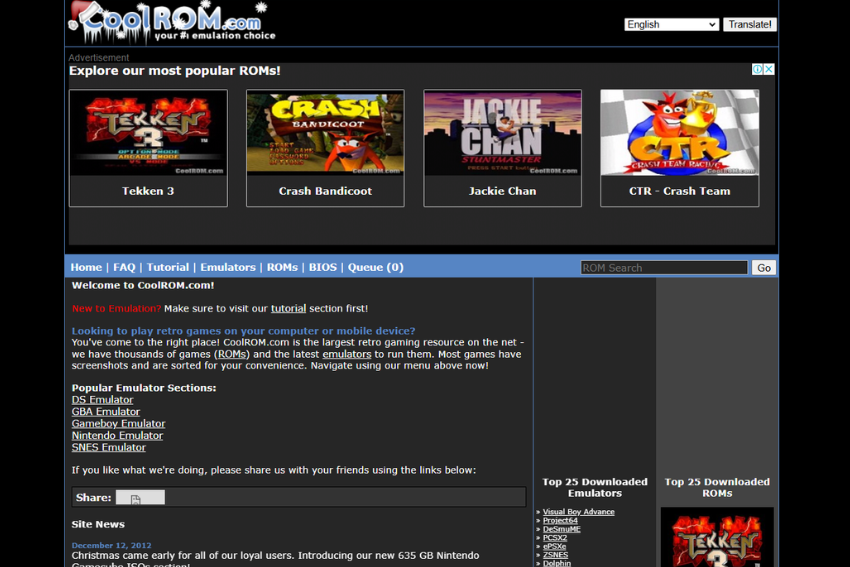
Task: Open the Tutorial menu item
Action: [168, 267]
